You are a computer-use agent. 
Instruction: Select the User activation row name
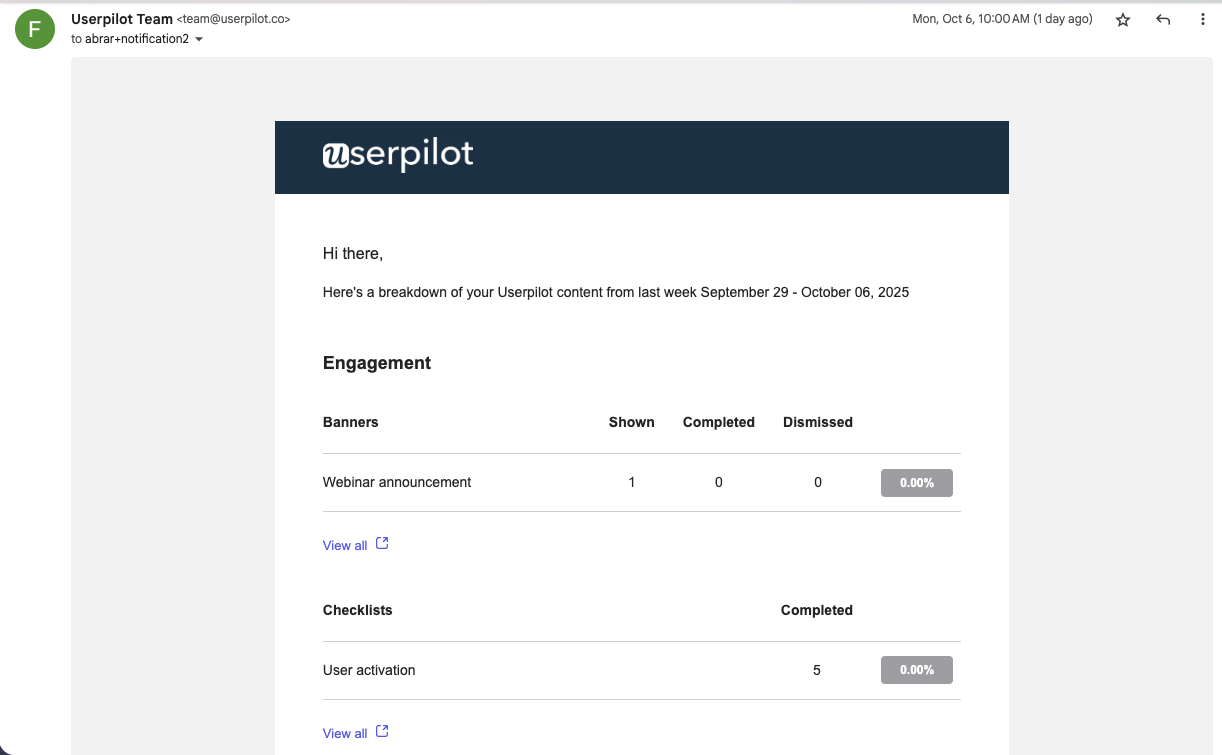click(x=369, y=670)
